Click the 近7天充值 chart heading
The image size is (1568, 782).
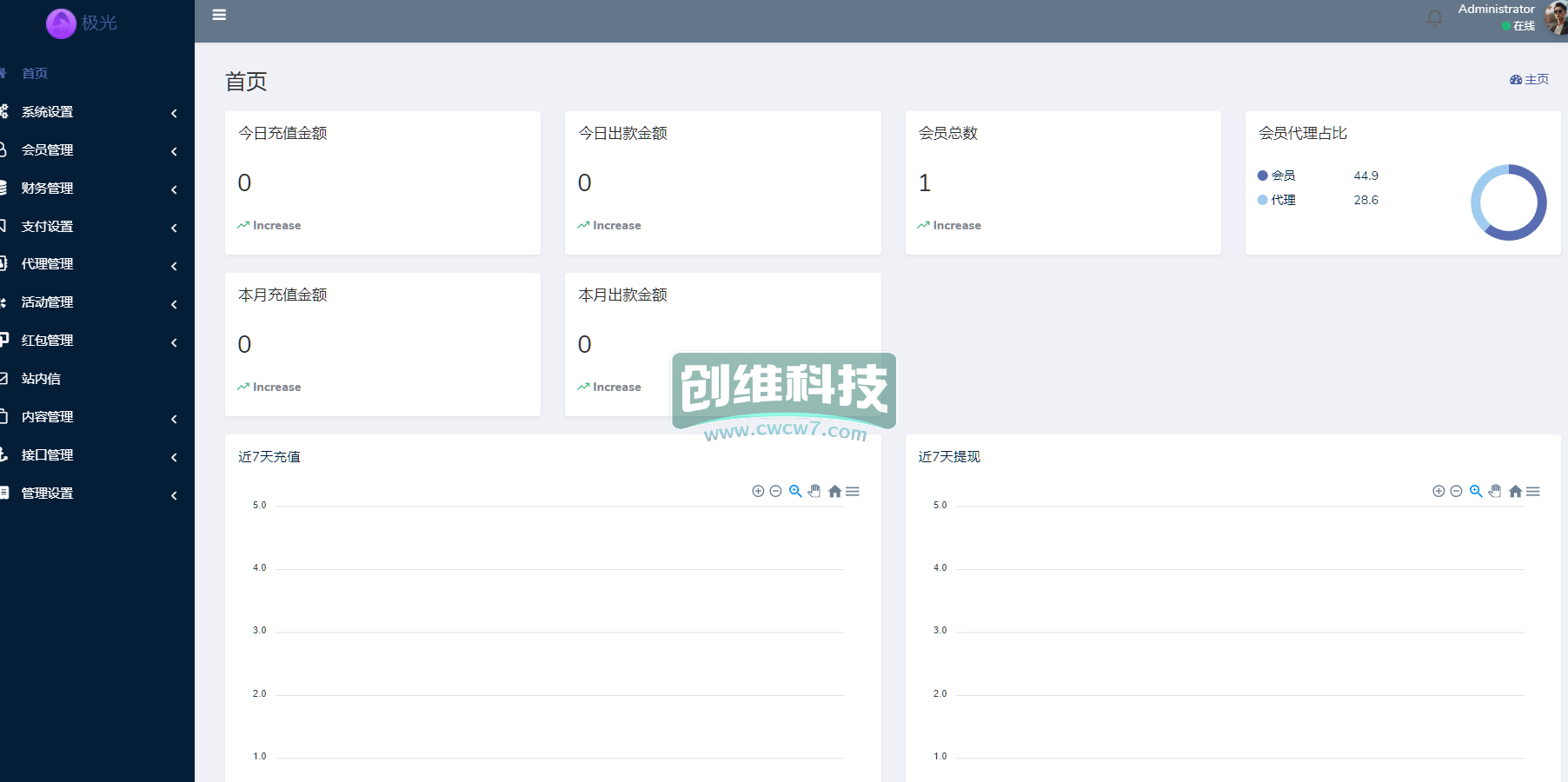point(269,456)
